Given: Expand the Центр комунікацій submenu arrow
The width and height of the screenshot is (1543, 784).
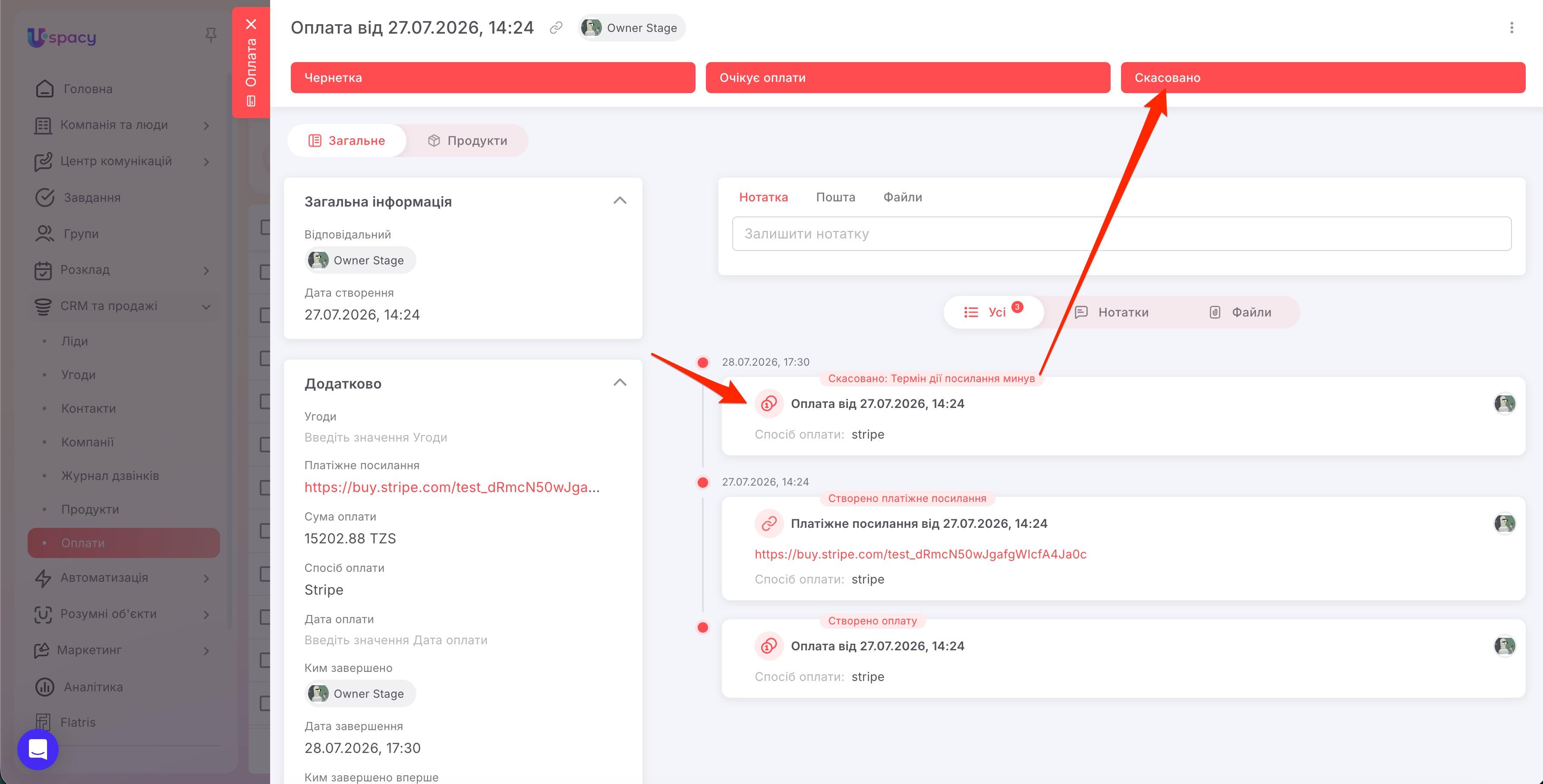Looking at the screenshot, I should click(x=206, y=162).
